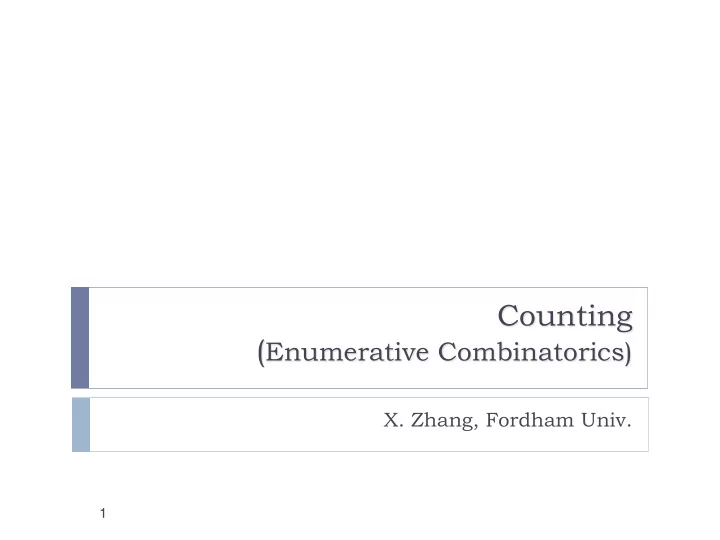720x540 pixels.
Task: Click the abbreviation "Univ." in the subtitle
Action: coord(607,420)
